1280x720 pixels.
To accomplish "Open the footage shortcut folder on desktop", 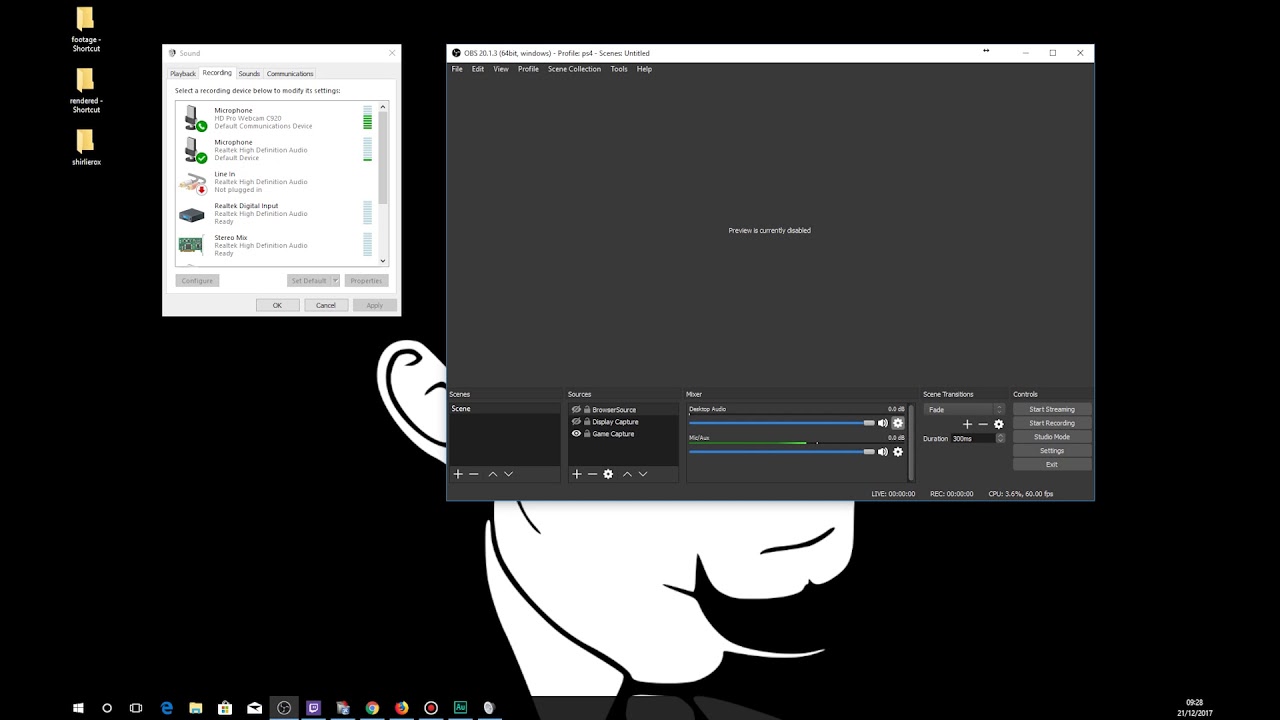I will (86, 30).
